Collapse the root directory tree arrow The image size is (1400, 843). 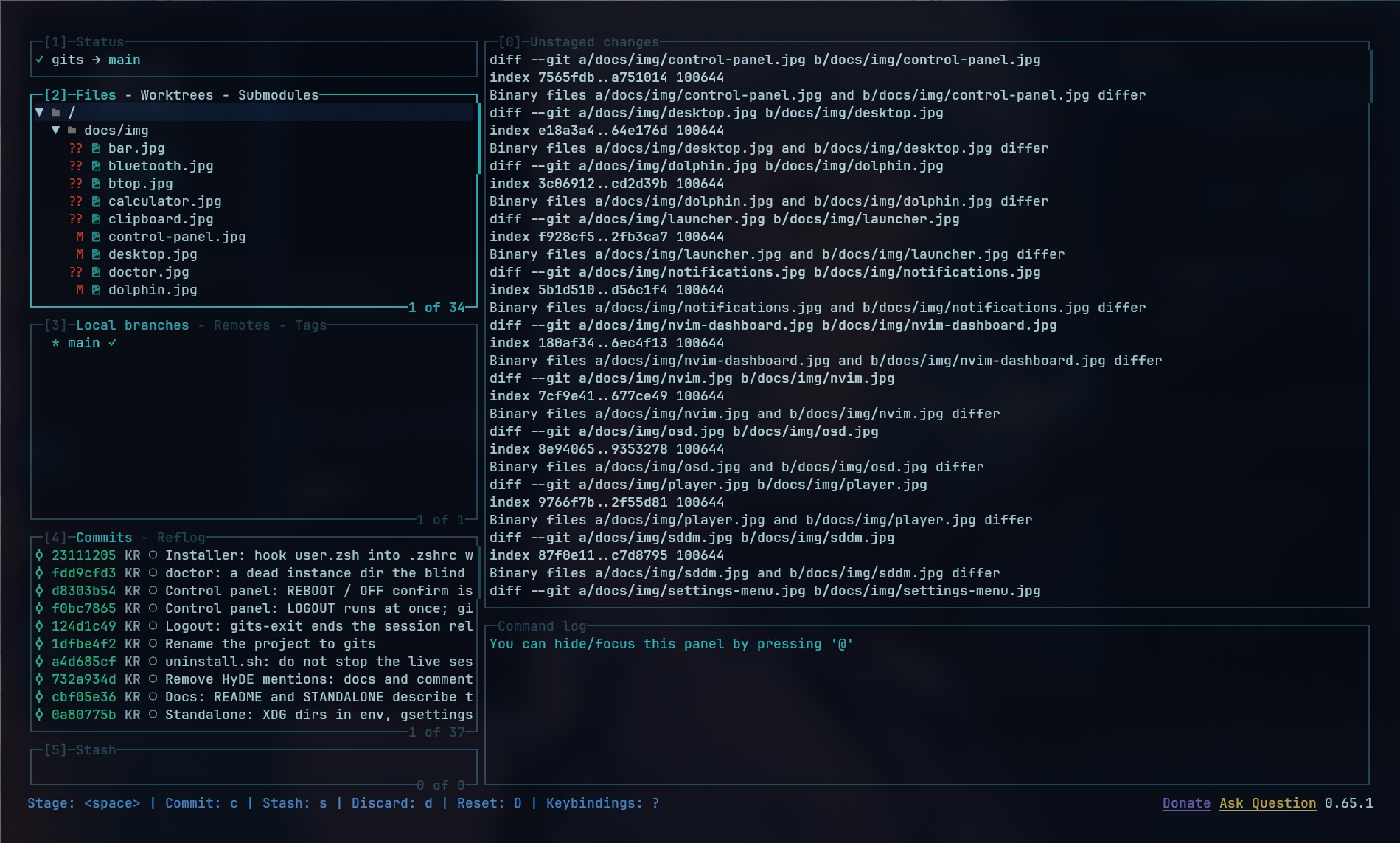click(x=39, y=113)
